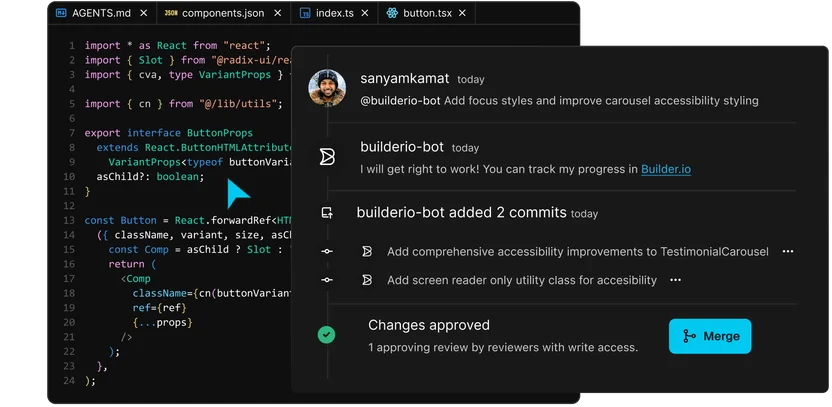Close the index.ts tab
The width and height of the screenshot is (832, 407).
(365, 13)
